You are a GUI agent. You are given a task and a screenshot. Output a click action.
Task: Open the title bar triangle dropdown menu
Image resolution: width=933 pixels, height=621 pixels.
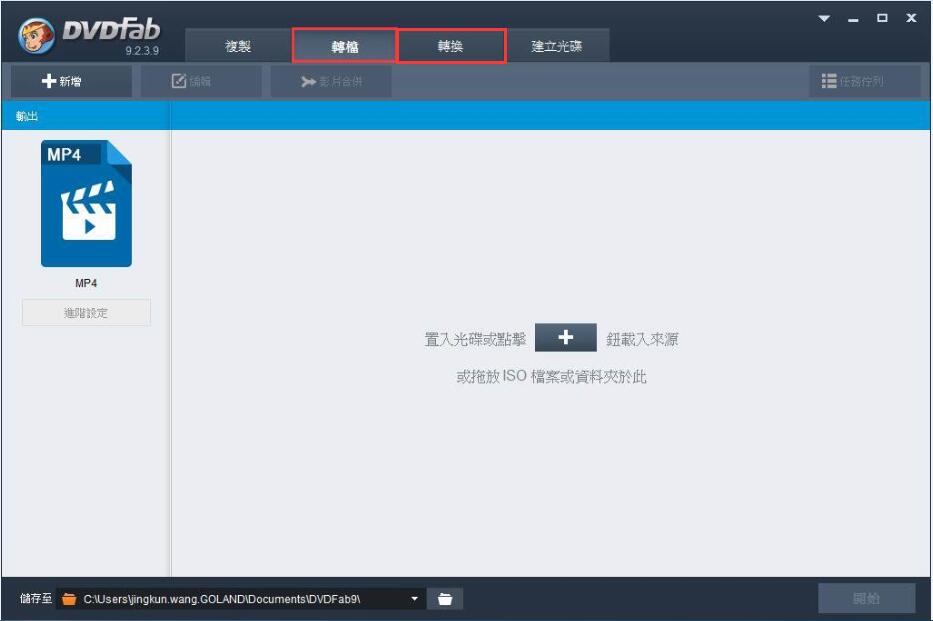click(825, 19)
